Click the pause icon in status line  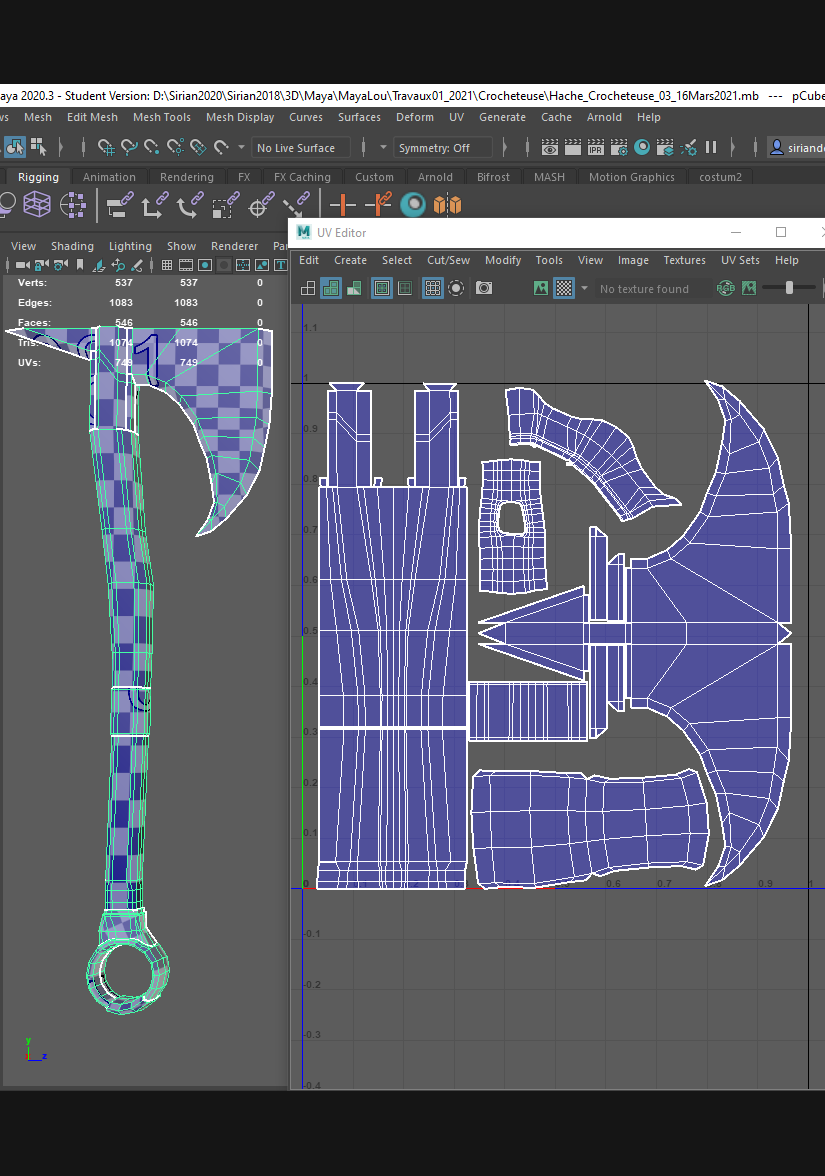711,148
